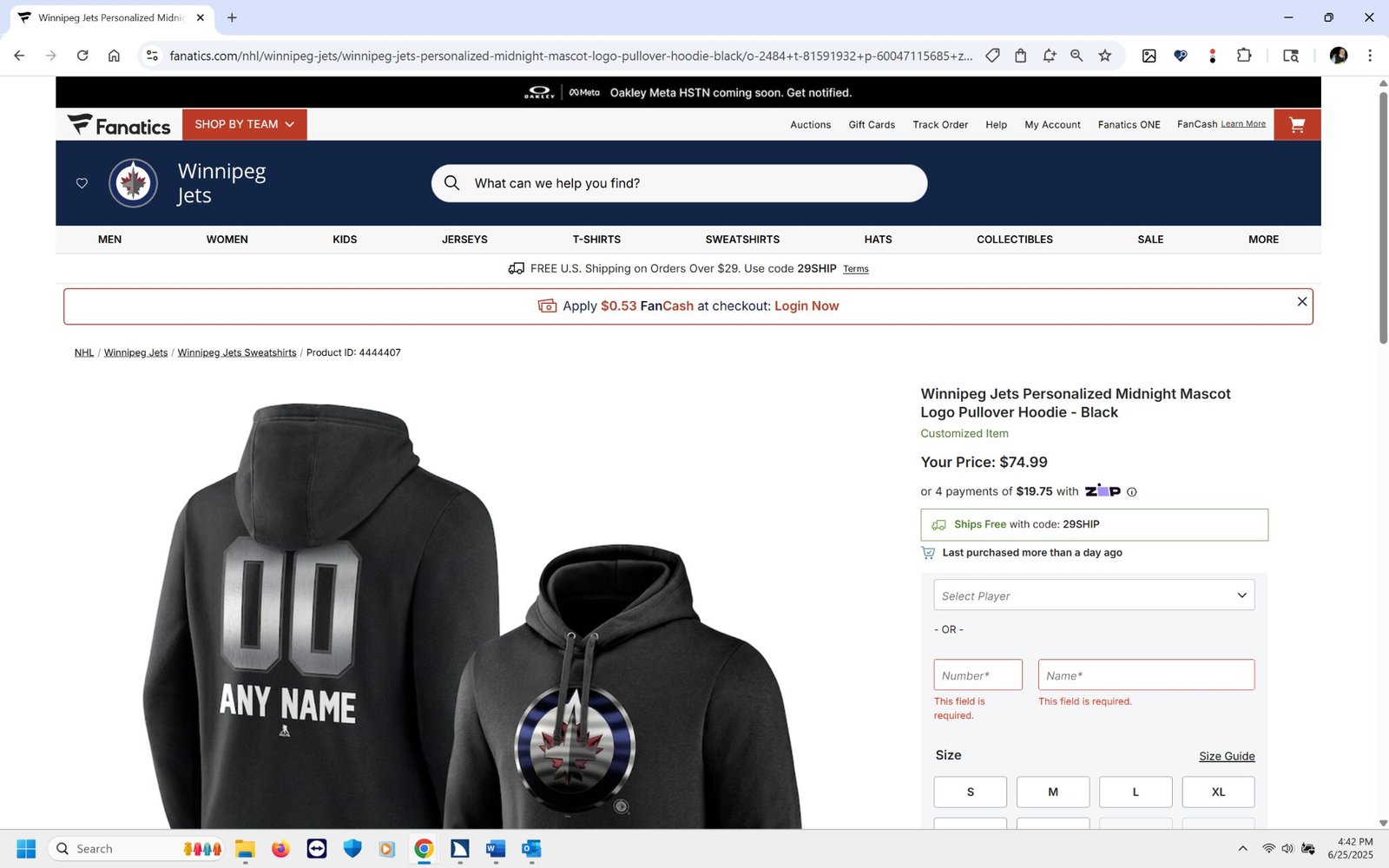The width and height of the screenshot is (1389, 868).
Task: Click the Auctions link
Action: 811,125
